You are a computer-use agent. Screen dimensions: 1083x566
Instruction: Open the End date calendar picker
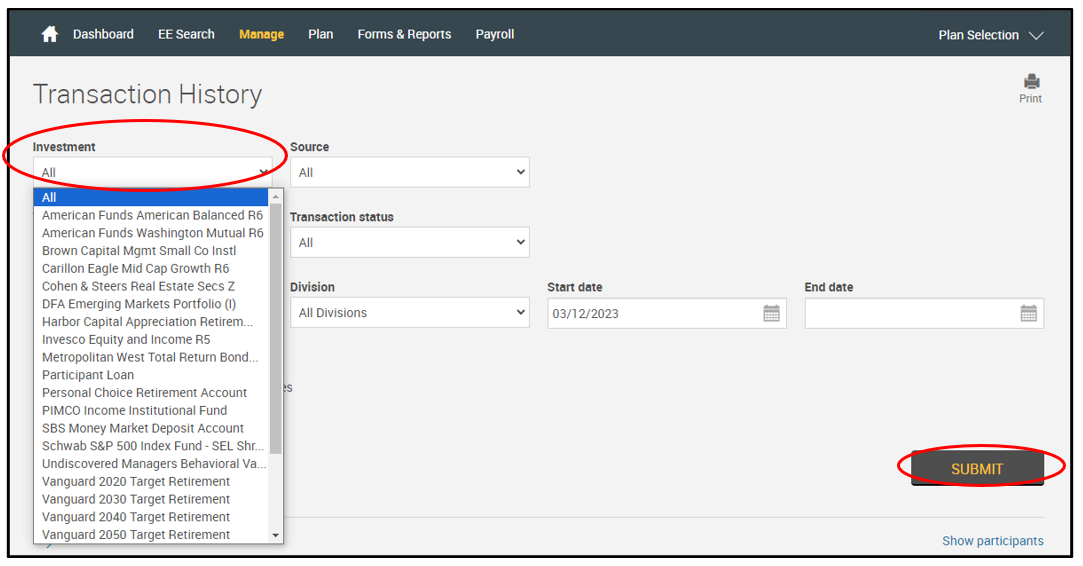point(1028,313)
